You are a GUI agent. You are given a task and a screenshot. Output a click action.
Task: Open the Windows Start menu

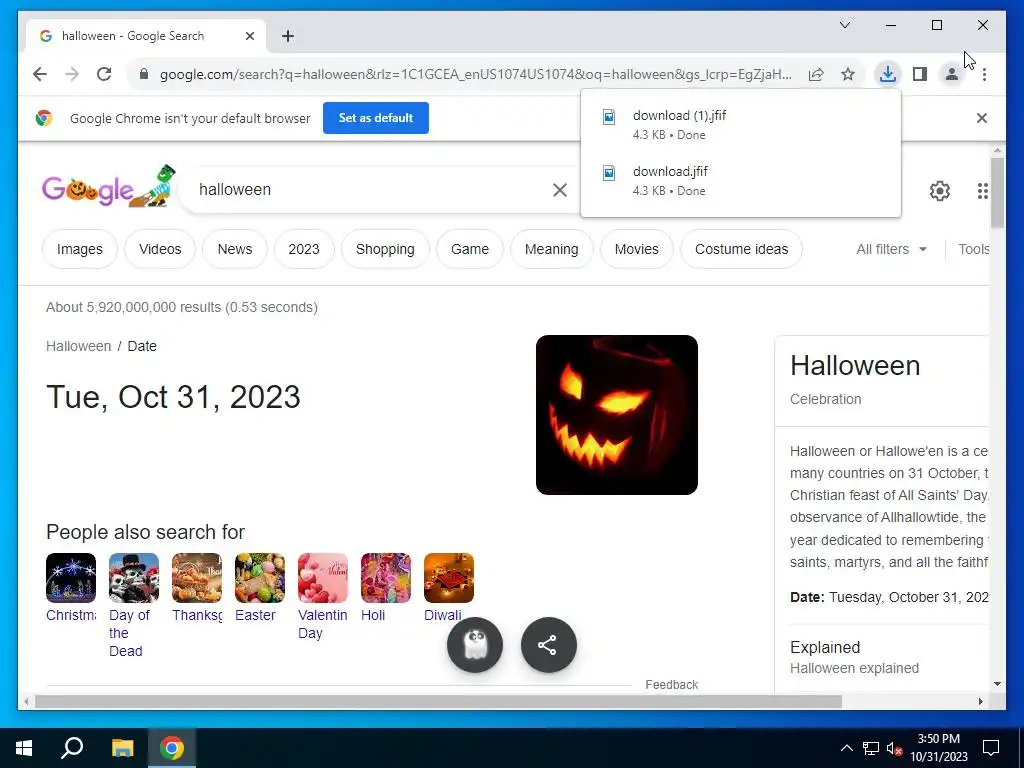point(24,748)
